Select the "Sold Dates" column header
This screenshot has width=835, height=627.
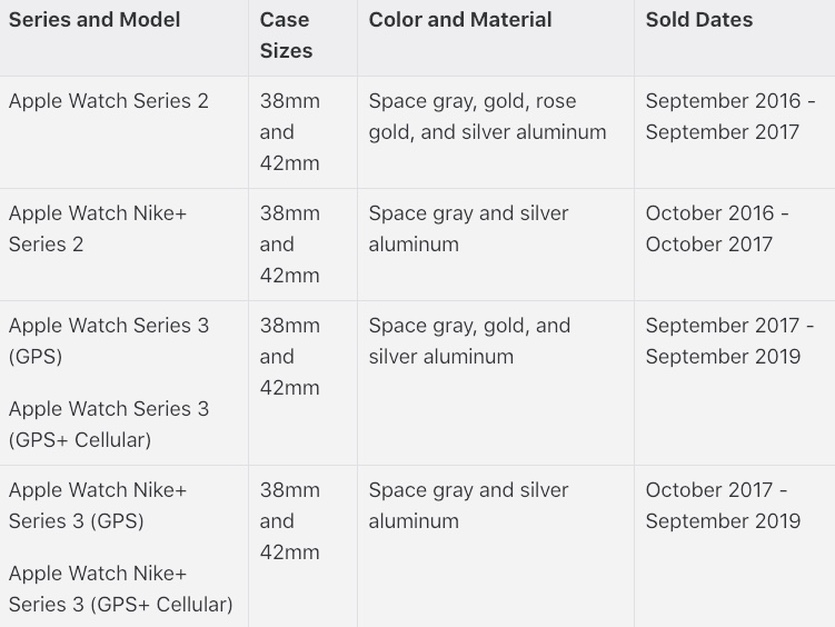[699, 20]
